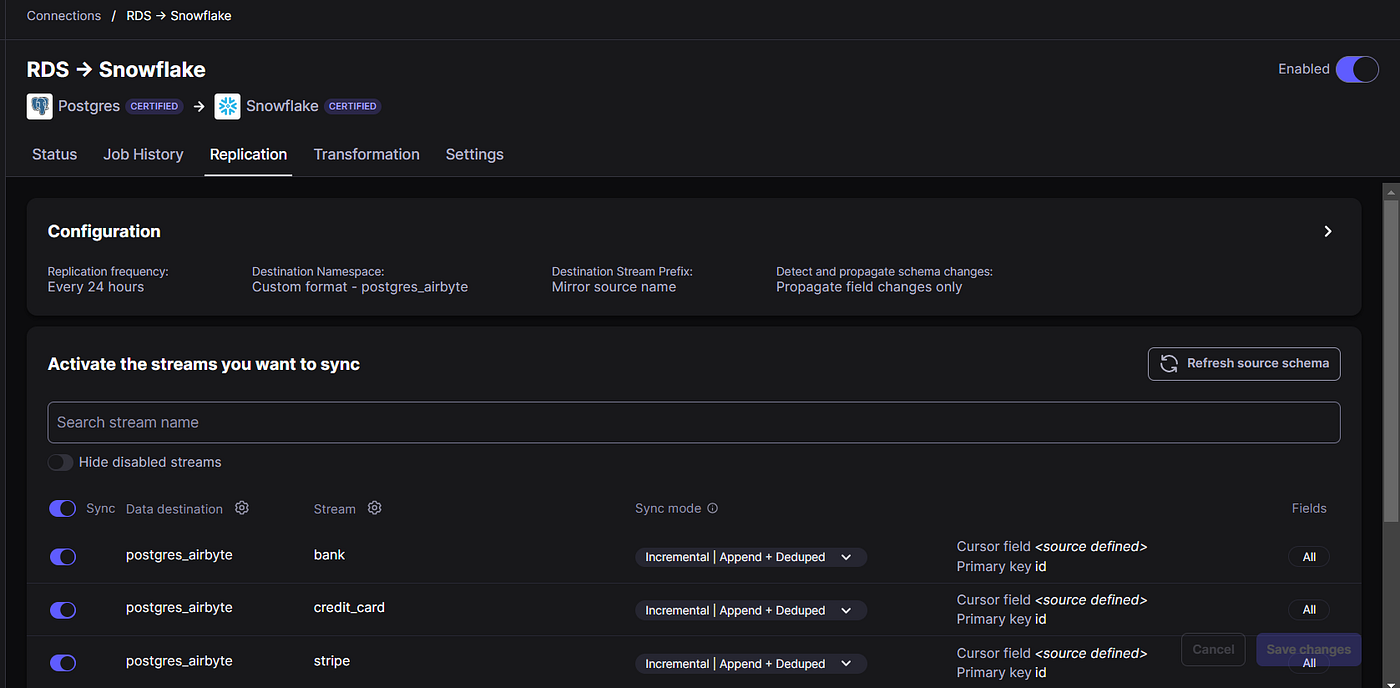
Task: Focus the Search stream name field
Action: click(x=694, y=422)
